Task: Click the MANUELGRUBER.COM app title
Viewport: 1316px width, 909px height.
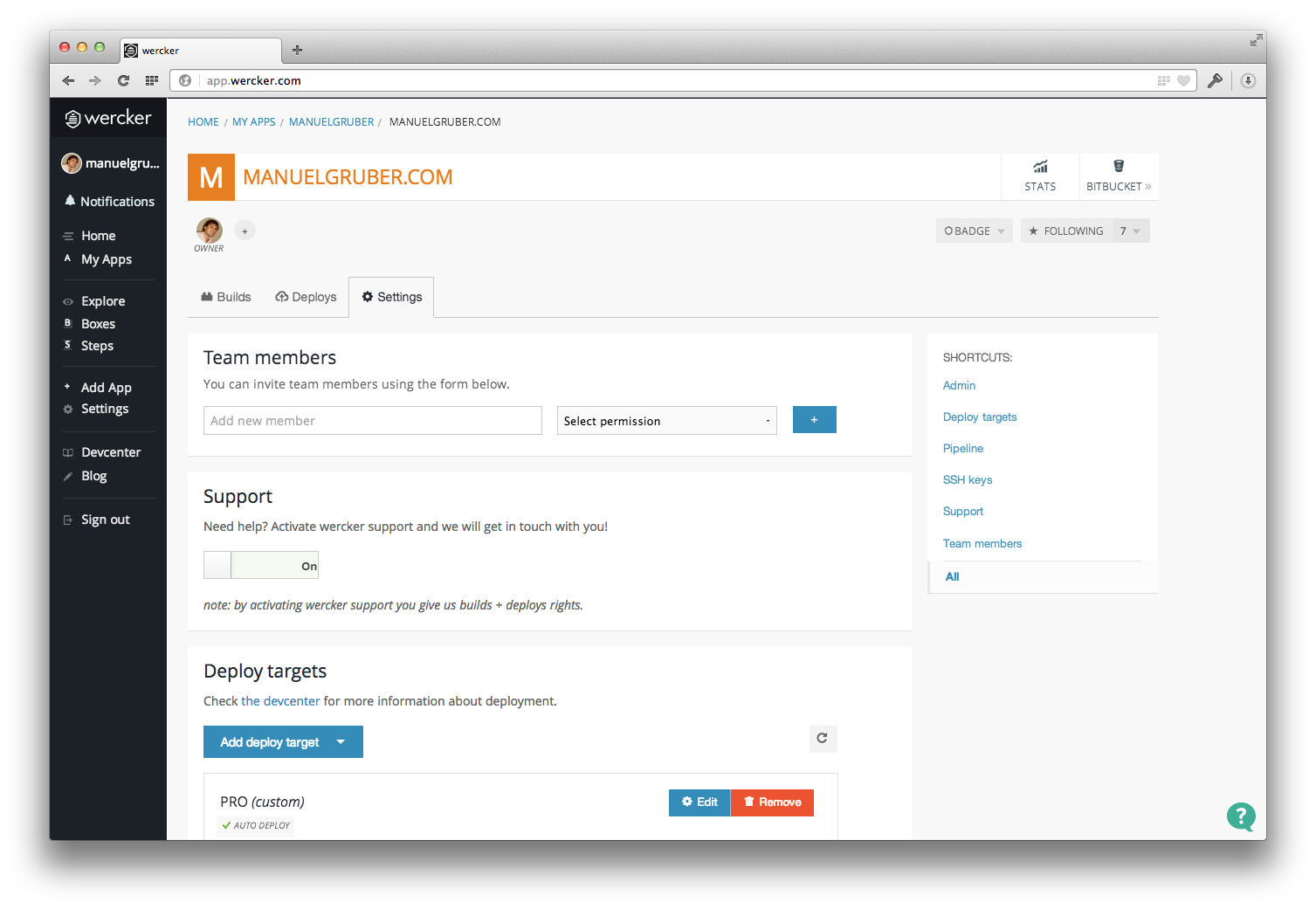Action: click(x=348, y=177)
